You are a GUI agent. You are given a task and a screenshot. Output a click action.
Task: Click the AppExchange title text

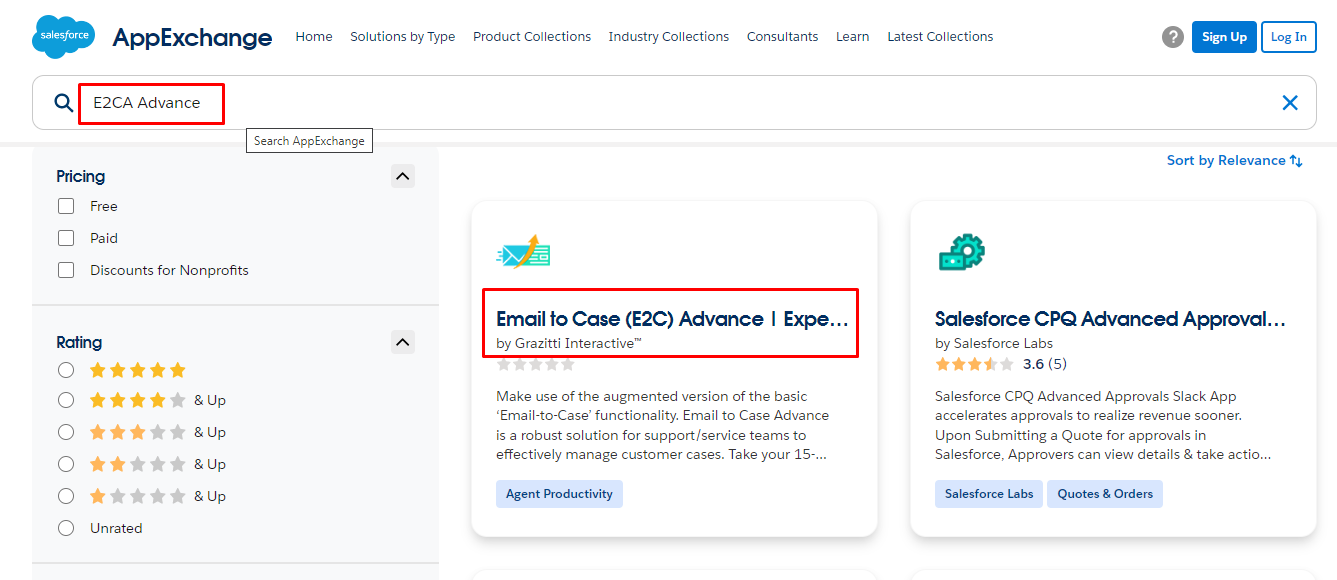click(x=192, y=37)
